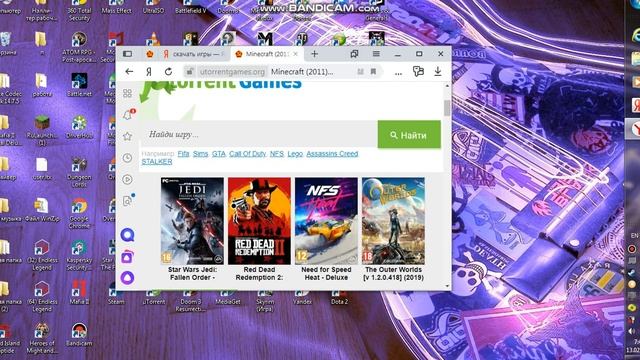Open the Call Of Duty link

pos(247,153)
